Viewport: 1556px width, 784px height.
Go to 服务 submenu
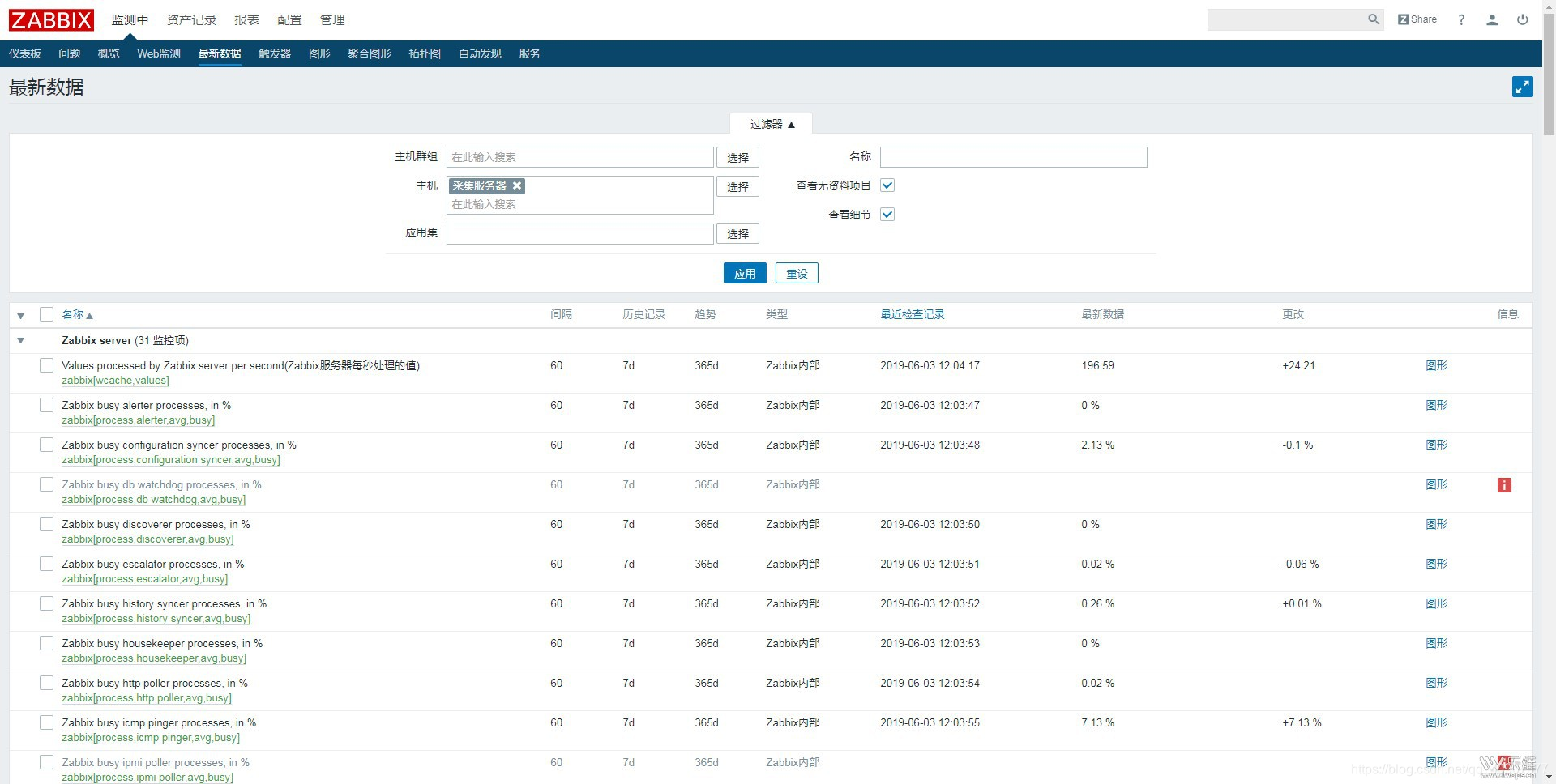(x=529, y=53)
